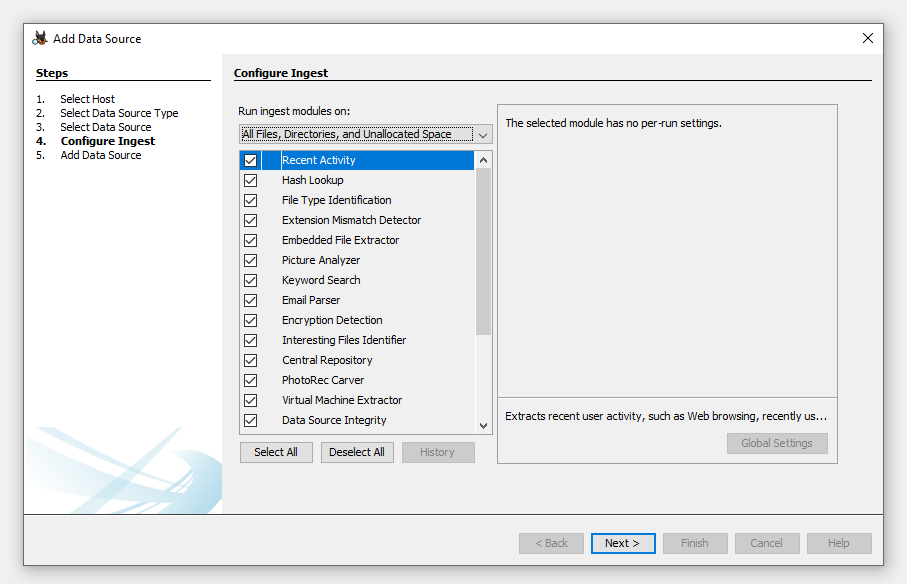
Task: Go to the previous step with Back
Action: (551, 543)
